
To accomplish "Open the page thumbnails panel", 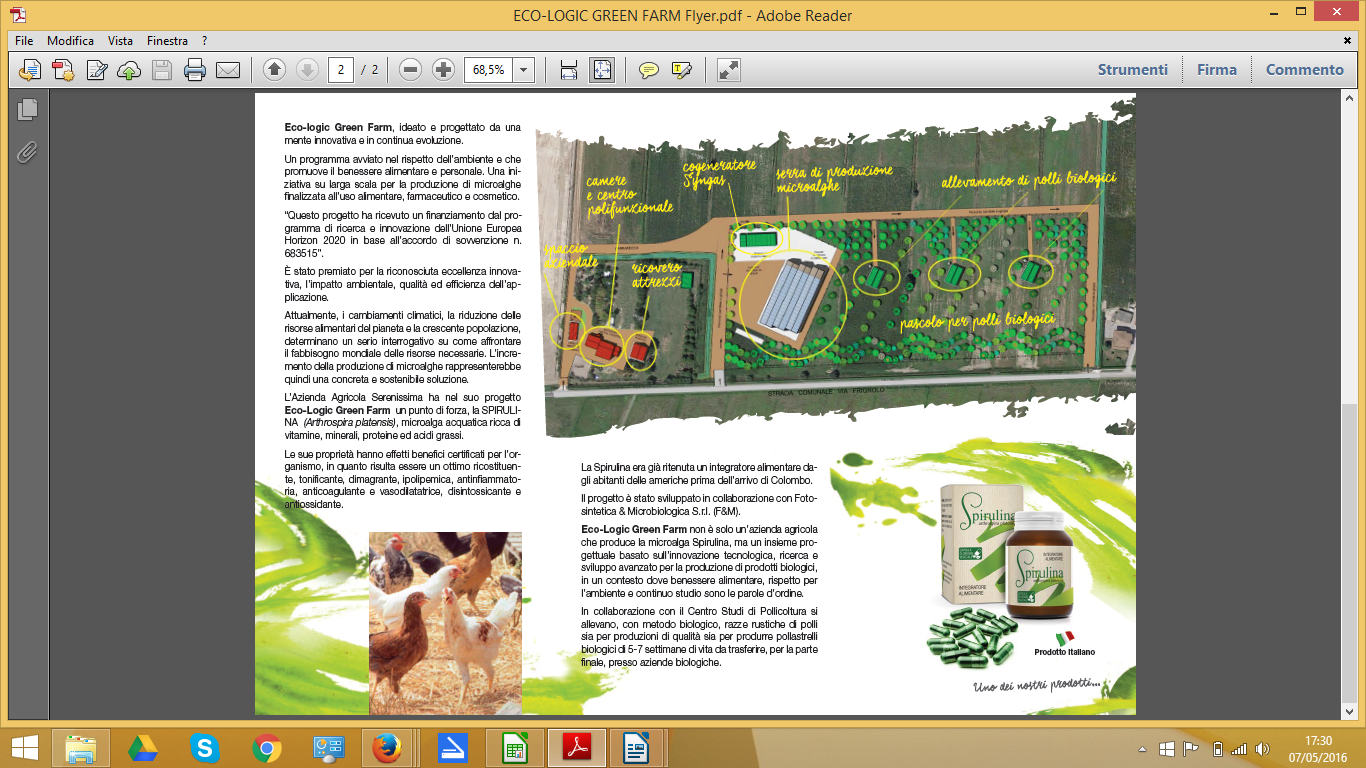I will (x=27, y=110).
